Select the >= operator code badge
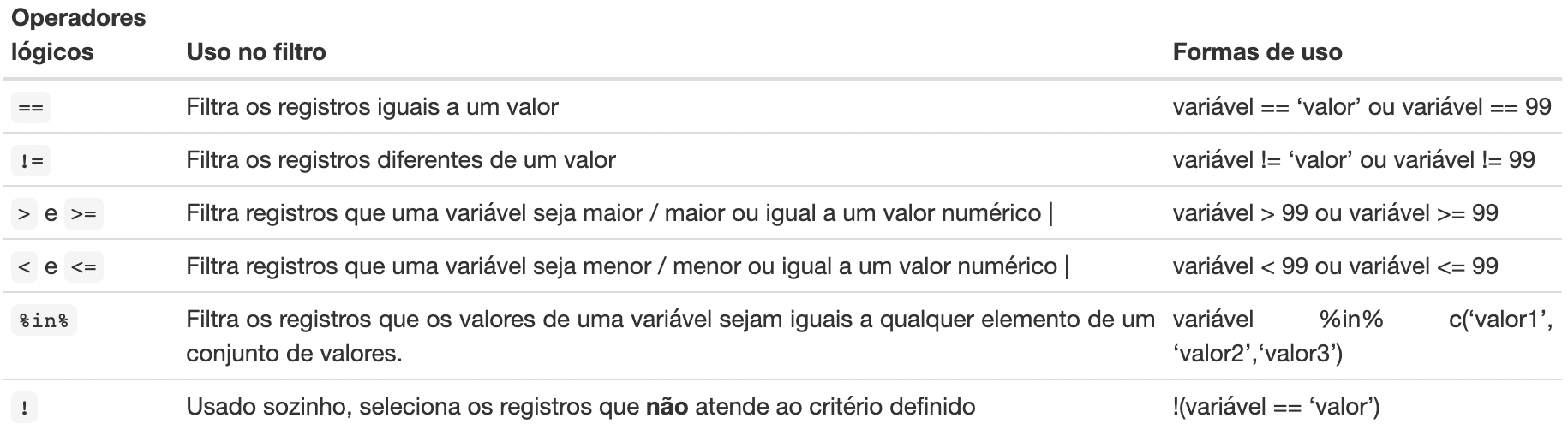The width and height of the screenshot is (1568, 430). tap(84, 214)
